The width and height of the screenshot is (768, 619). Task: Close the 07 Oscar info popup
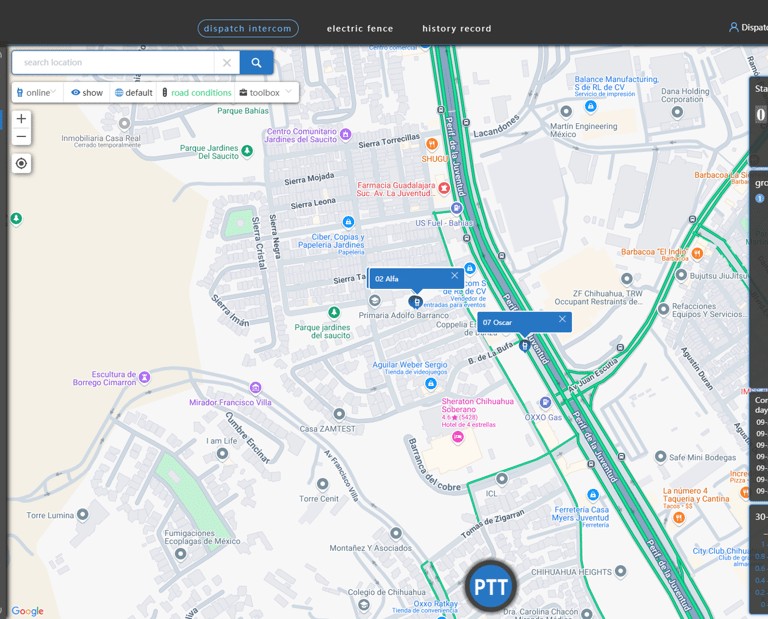pyautogui.click(x=562, y=319)
